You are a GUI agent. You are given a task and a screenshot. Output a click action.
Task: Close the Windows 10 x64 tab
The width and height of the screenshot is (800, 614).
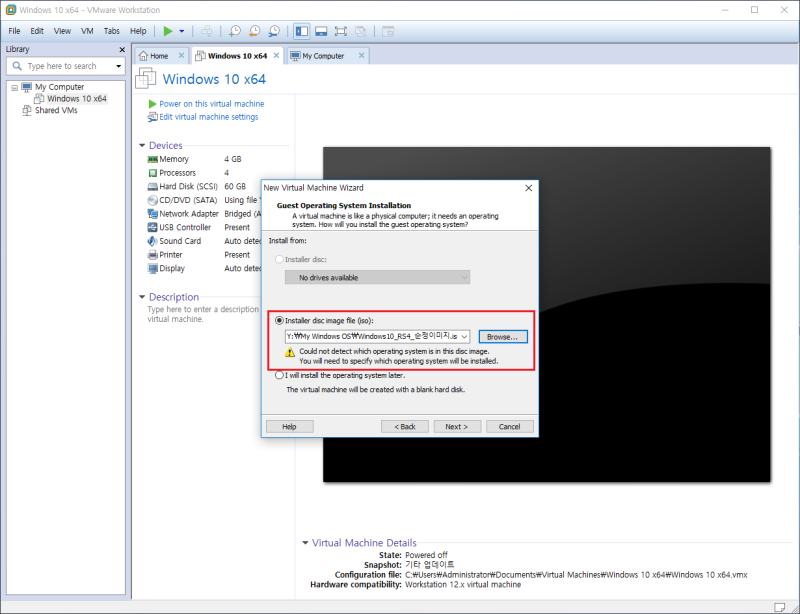(x=276, y=55)
